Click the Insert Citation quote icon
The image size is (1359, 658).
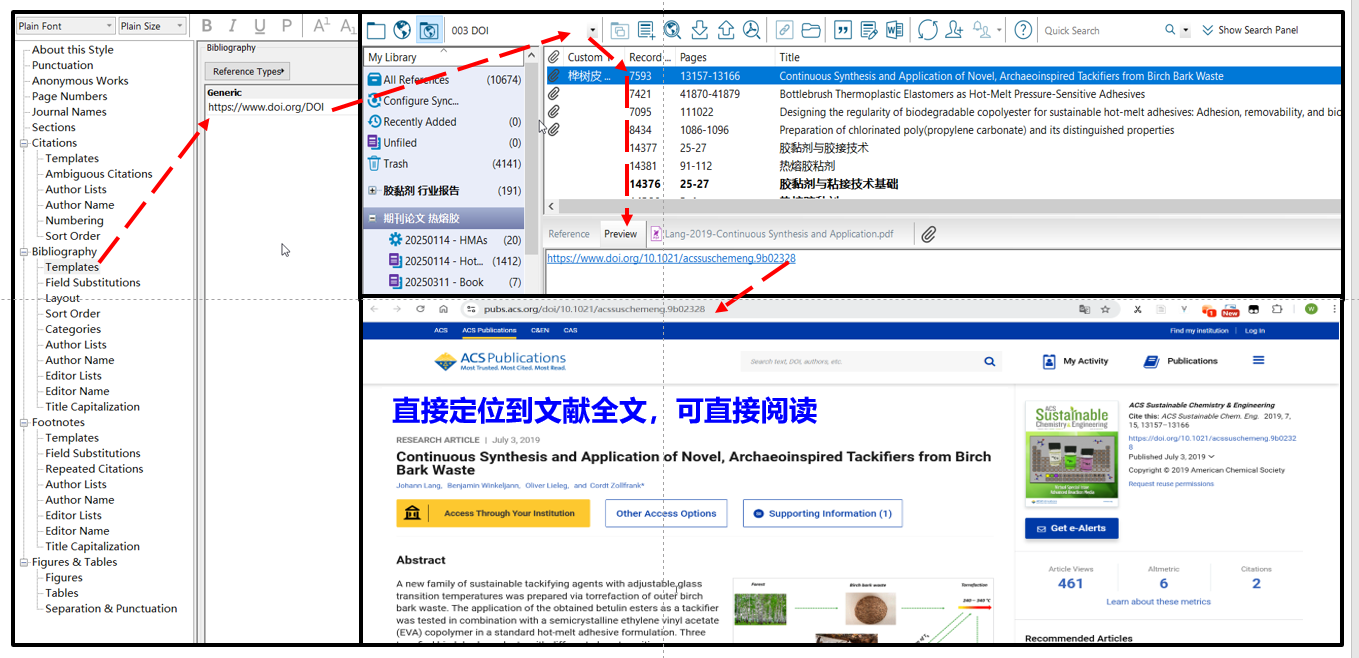[x=842, y=30]
